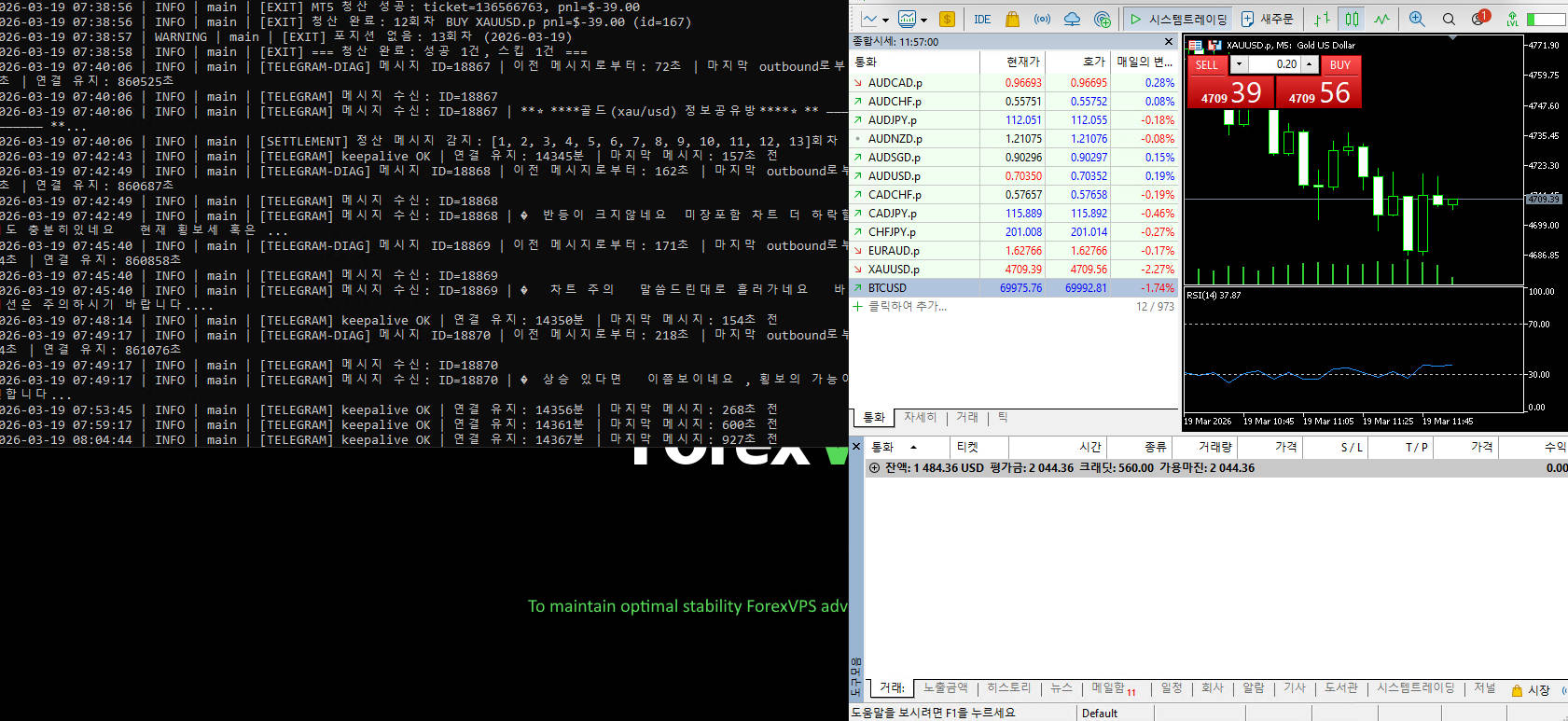Open the Signals broadcast icon

(x=1042, y=19)
